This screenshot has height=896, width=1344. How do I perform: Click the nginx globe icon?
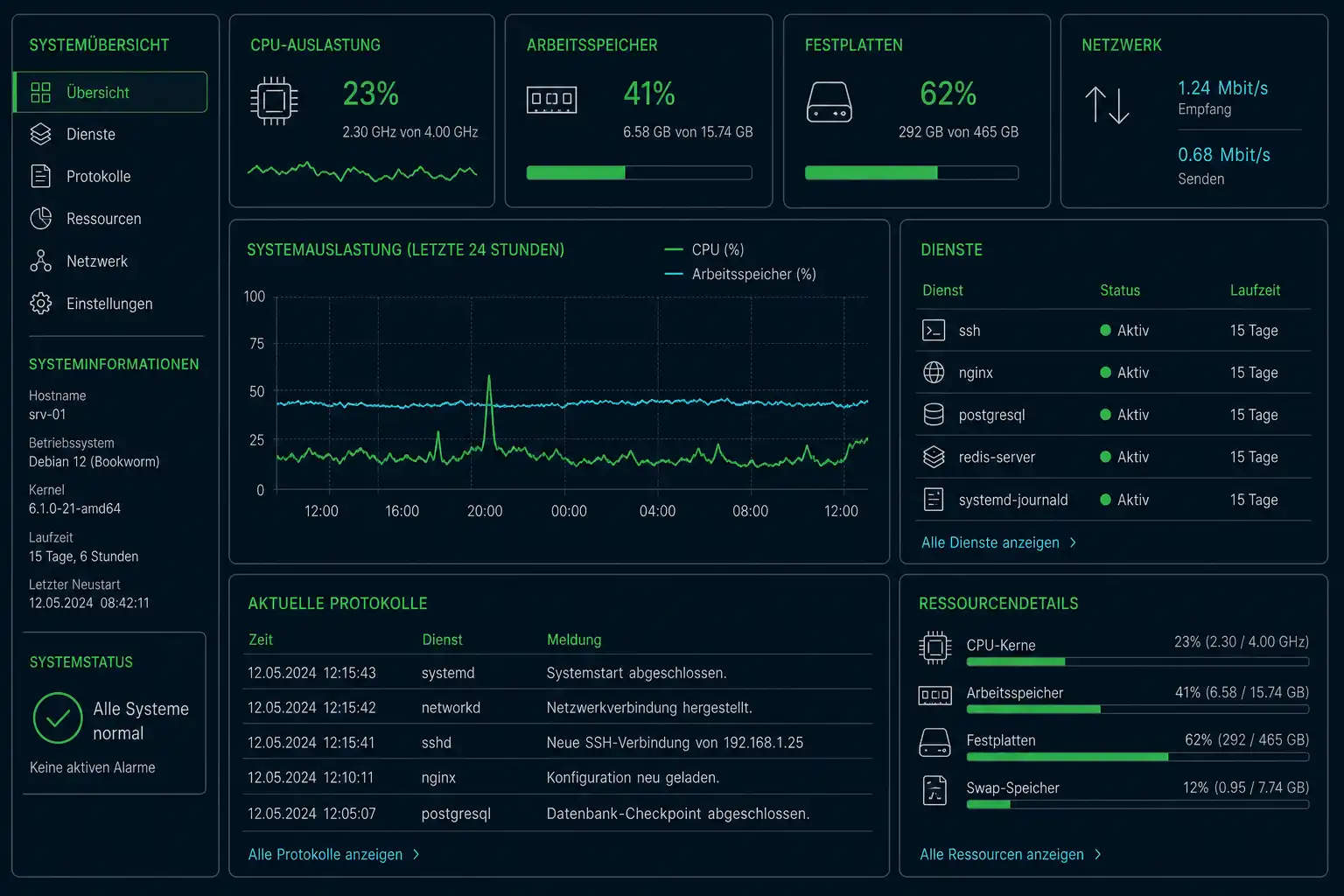coord(934,373)
